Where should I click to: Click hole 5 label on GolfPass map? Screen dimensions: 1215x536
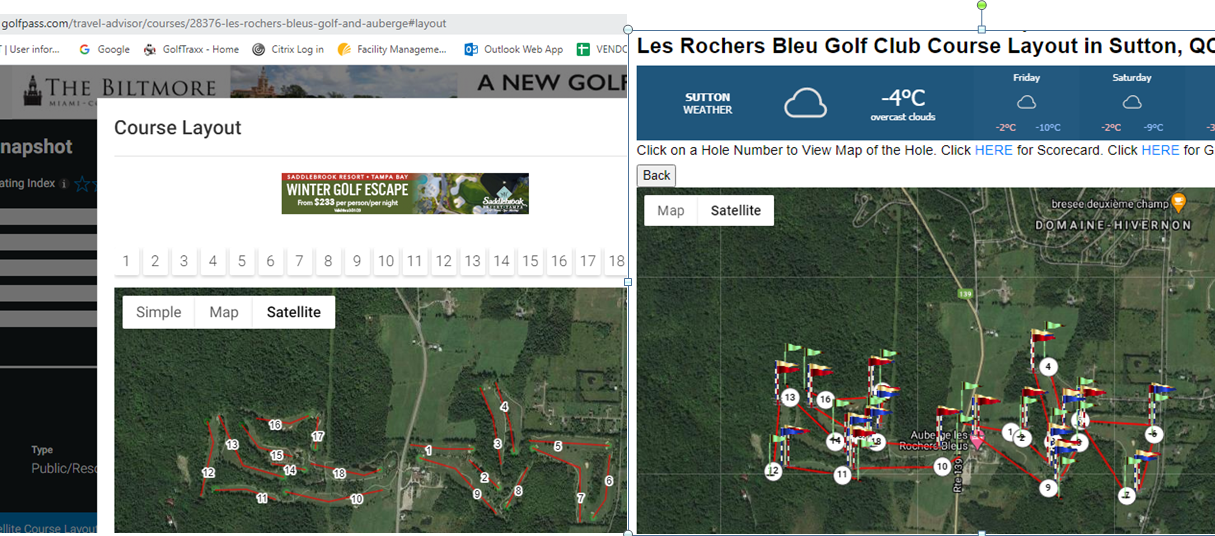point(558,446)
